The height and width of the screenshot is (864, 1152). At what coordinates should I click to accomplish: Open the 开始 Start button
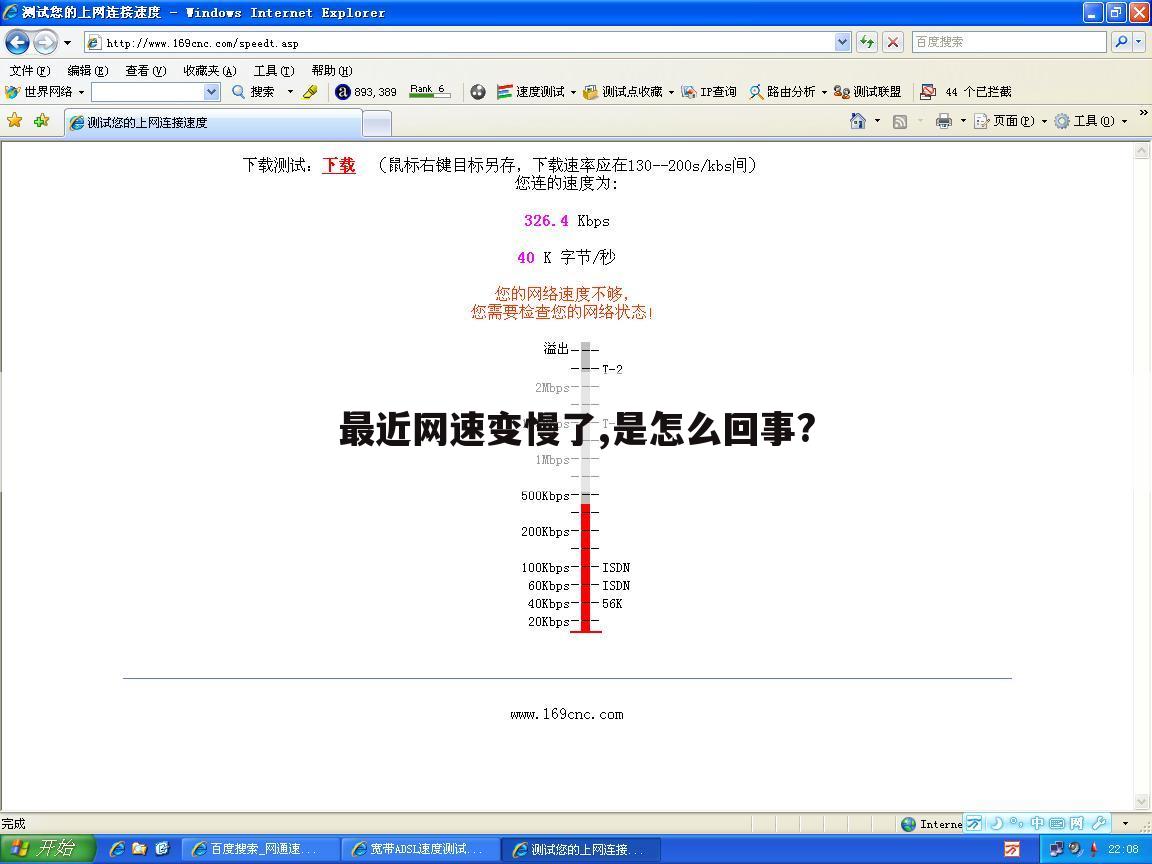point(47,849)
